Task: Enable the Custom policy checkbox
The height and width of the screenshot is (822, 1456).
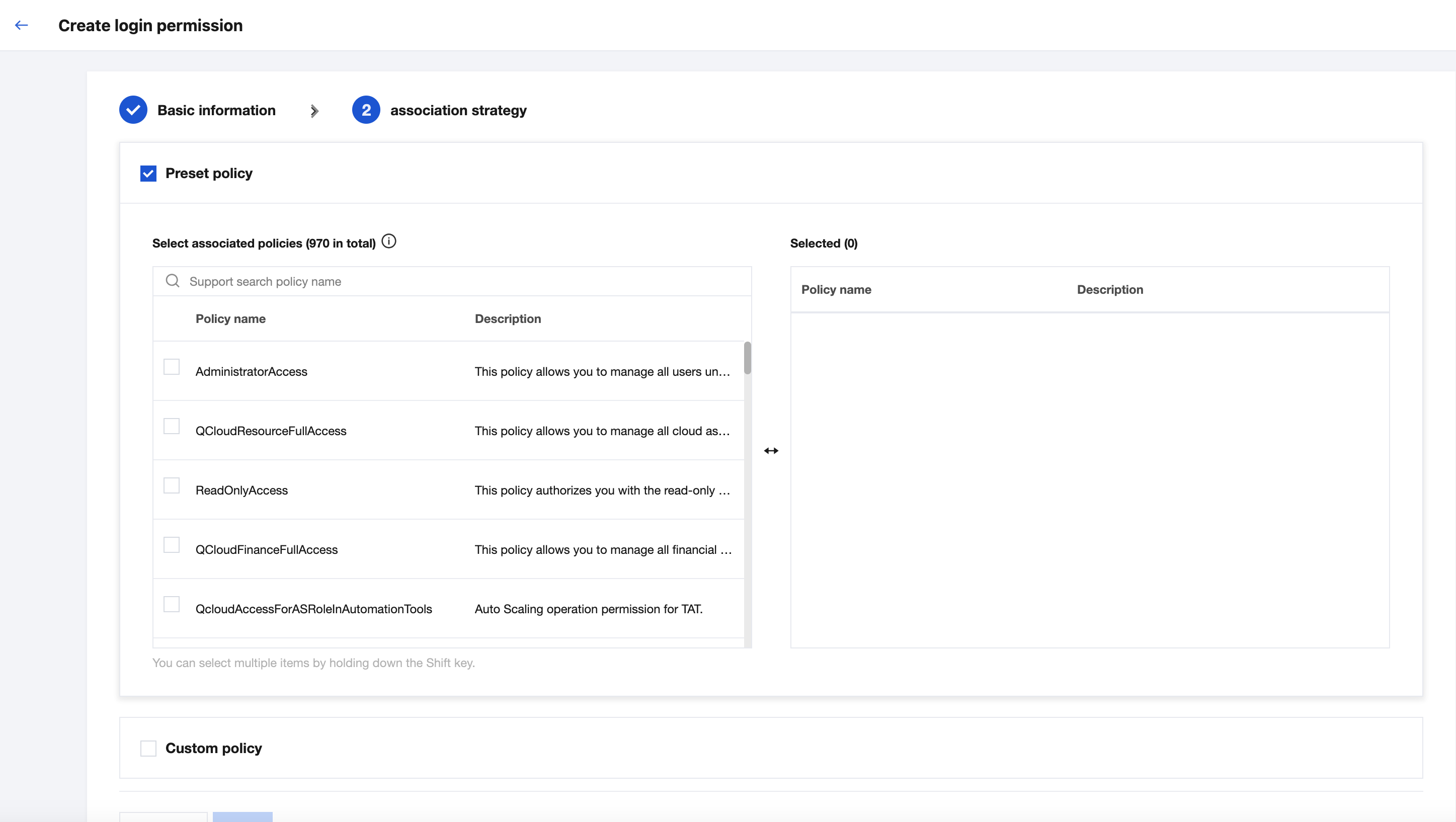Action: pyautogui.click(x=148, y=748)
